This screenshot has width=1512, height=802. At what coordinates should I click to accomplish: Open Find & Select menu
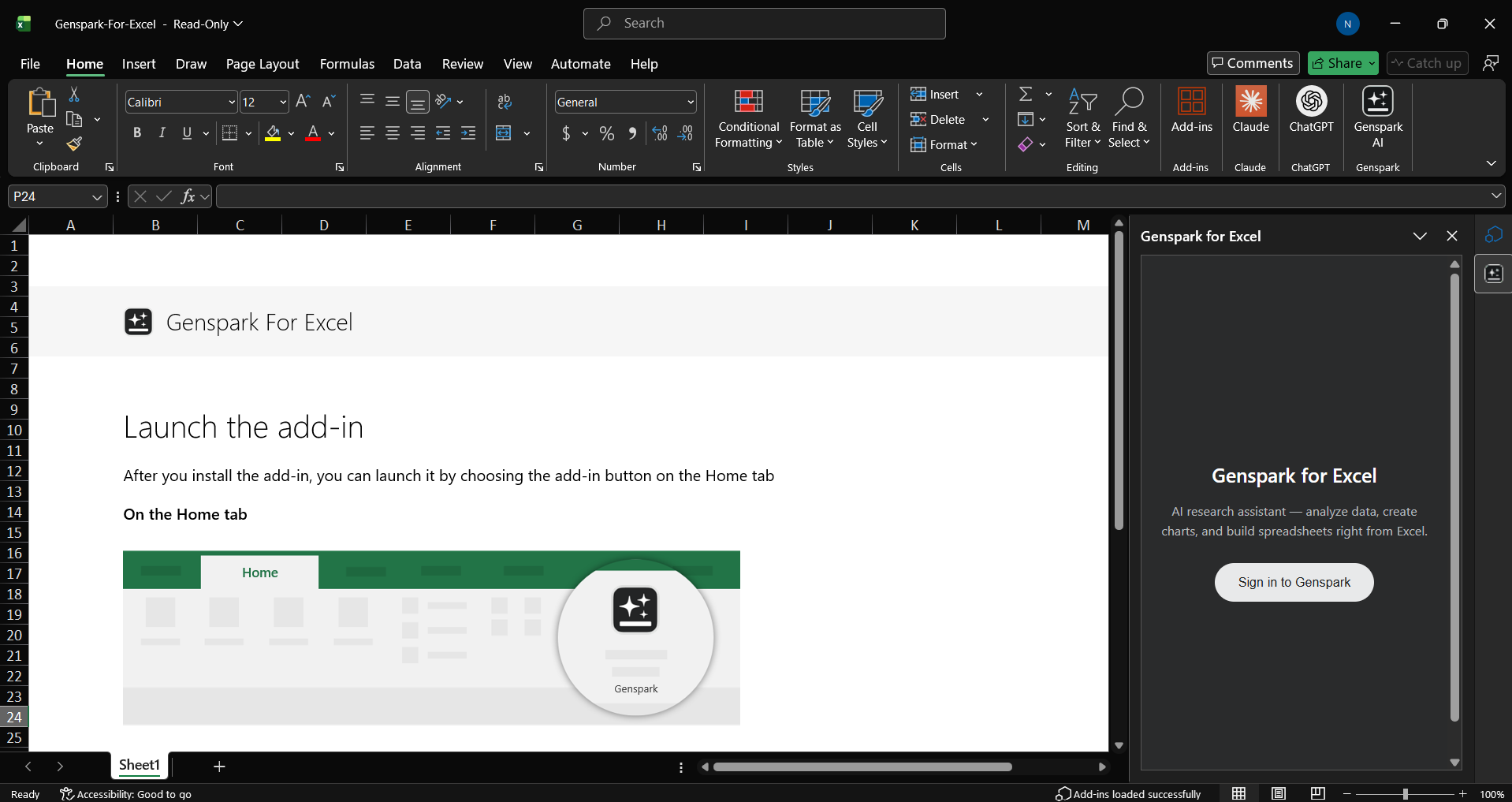(1129, 118)
